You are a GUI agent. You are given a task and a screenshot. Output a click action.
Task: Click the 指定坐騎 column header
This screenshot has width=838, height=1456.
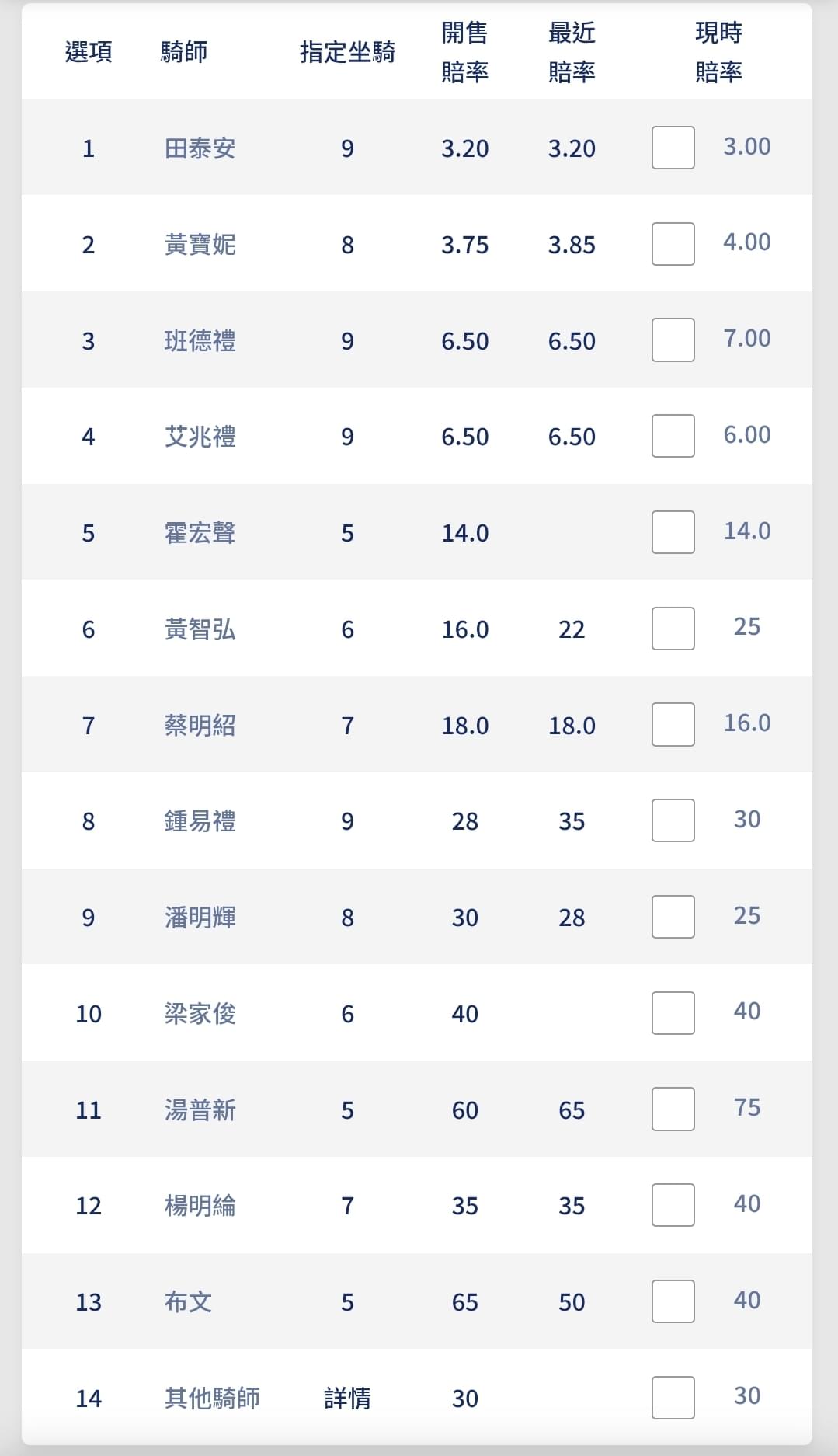347,52
